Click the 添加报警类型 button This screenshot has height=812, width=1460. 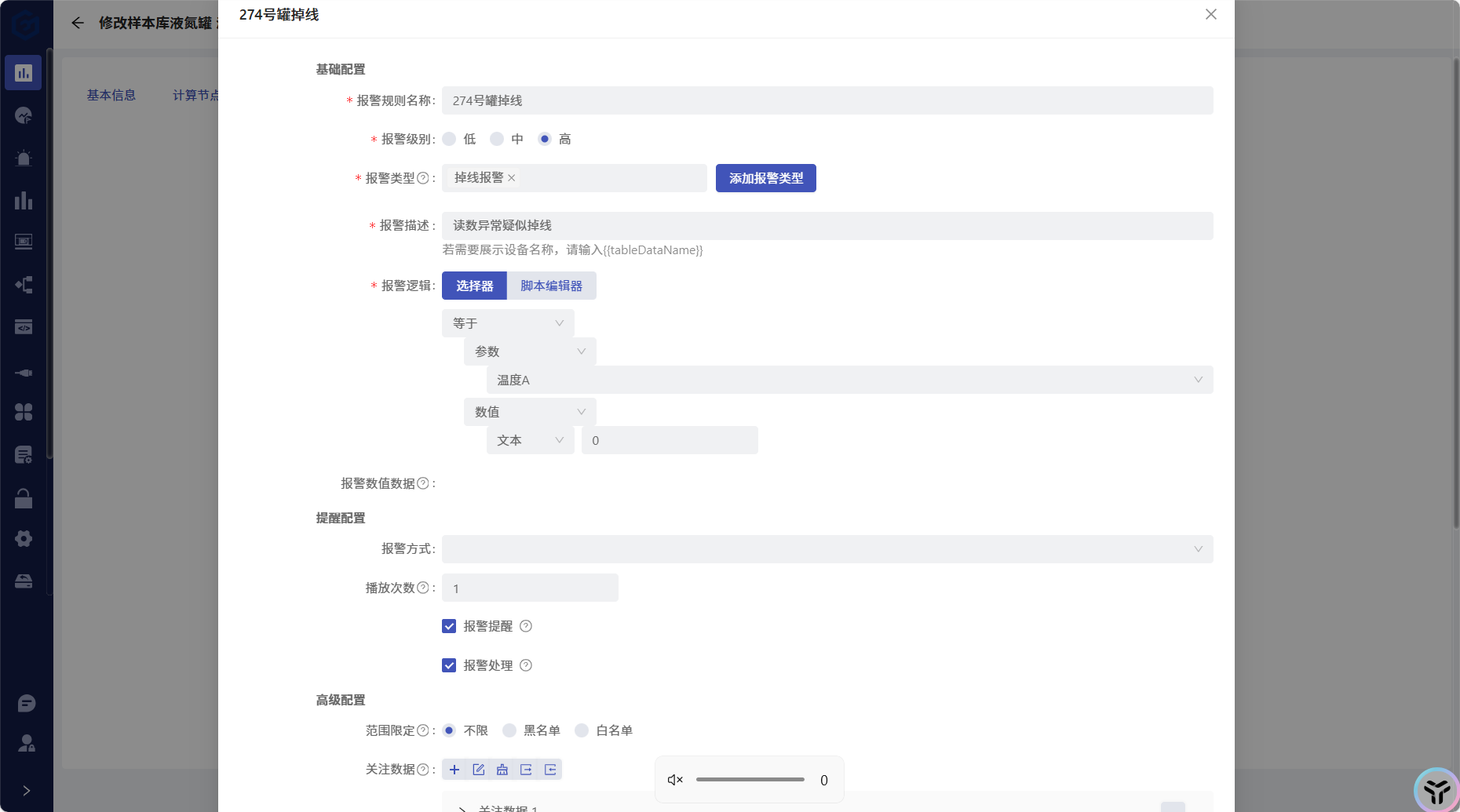(x=765, y=178)
